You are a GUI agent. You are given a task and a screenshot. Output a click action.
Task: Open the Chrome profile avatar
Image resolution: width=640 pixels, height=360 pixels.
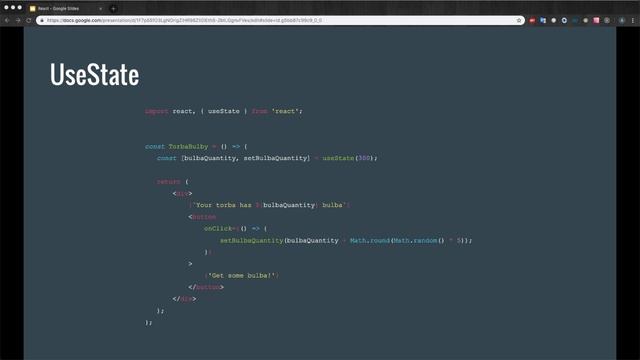pyautogui.click(x=622, y=20)
